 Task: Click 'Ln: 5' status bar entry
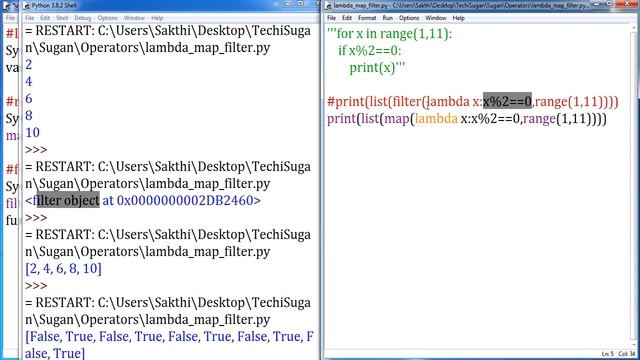pos(608,354)
